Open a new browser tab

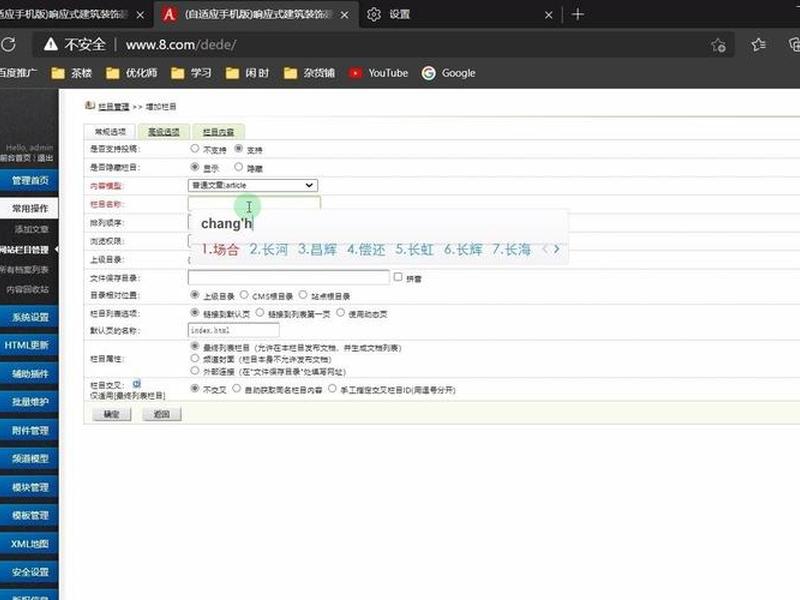[578, 14]
